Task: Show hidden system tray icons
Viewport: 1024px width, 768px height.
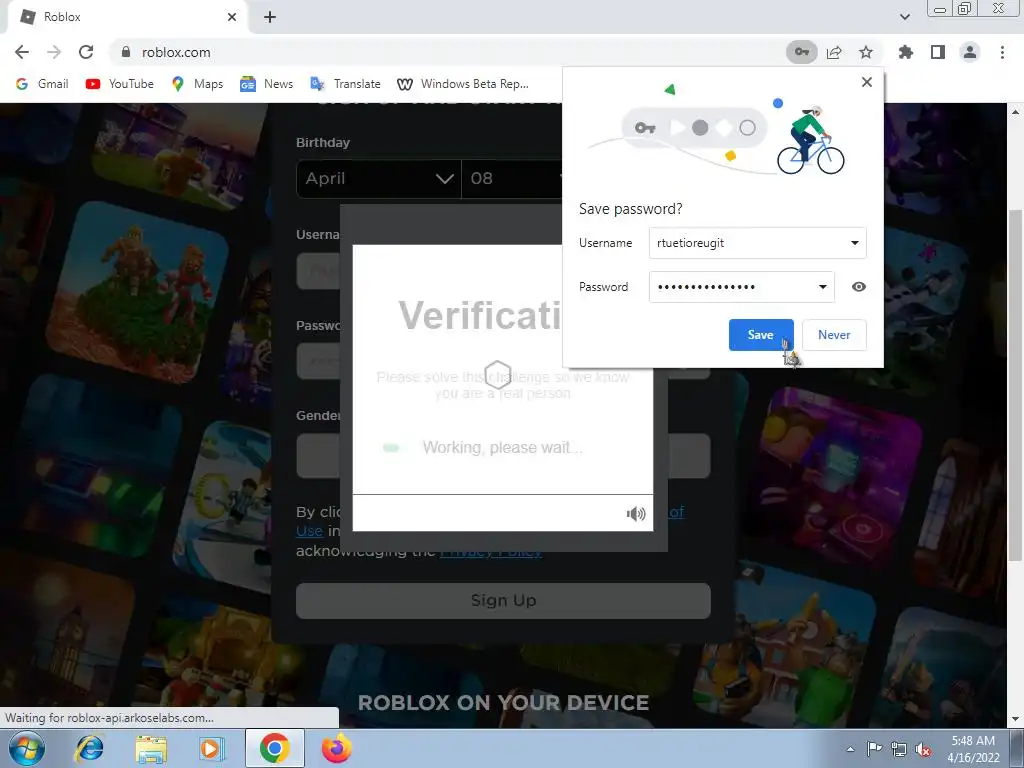Action: (850, 749)
